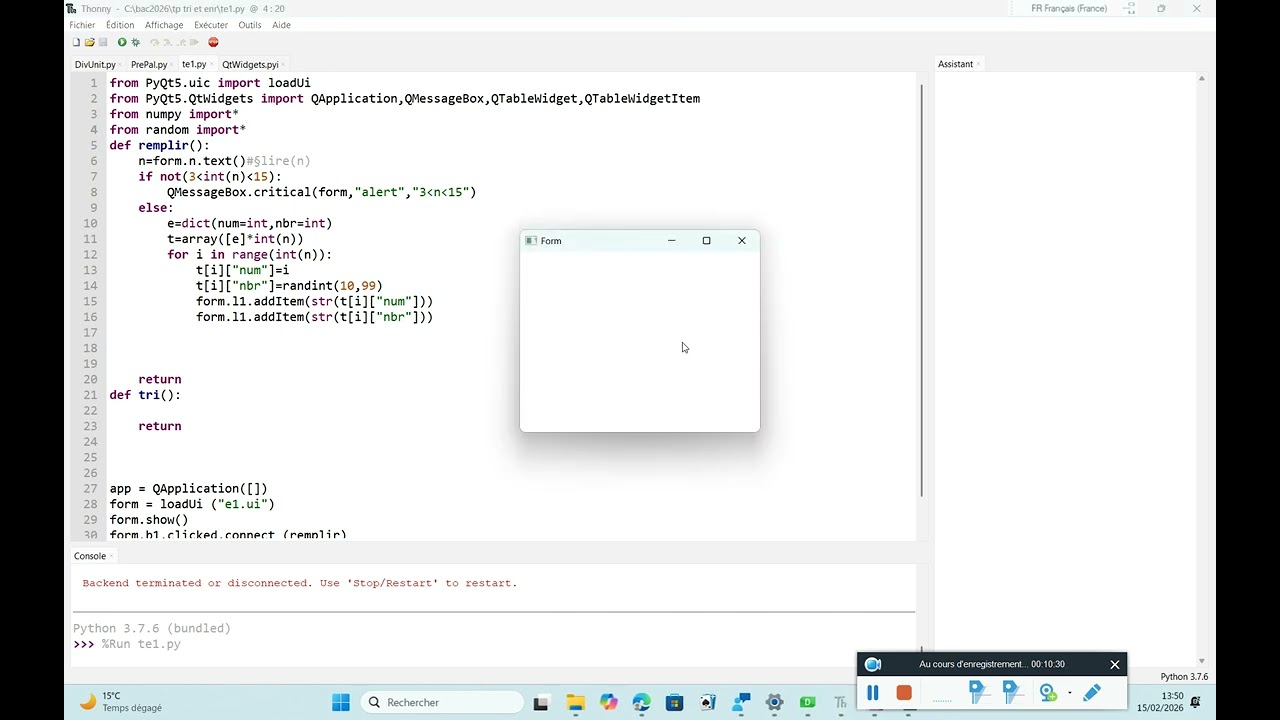The image size is (1280, 720).
Task: Click the 'form.show()' code line
Action: (x=149, y=520)
